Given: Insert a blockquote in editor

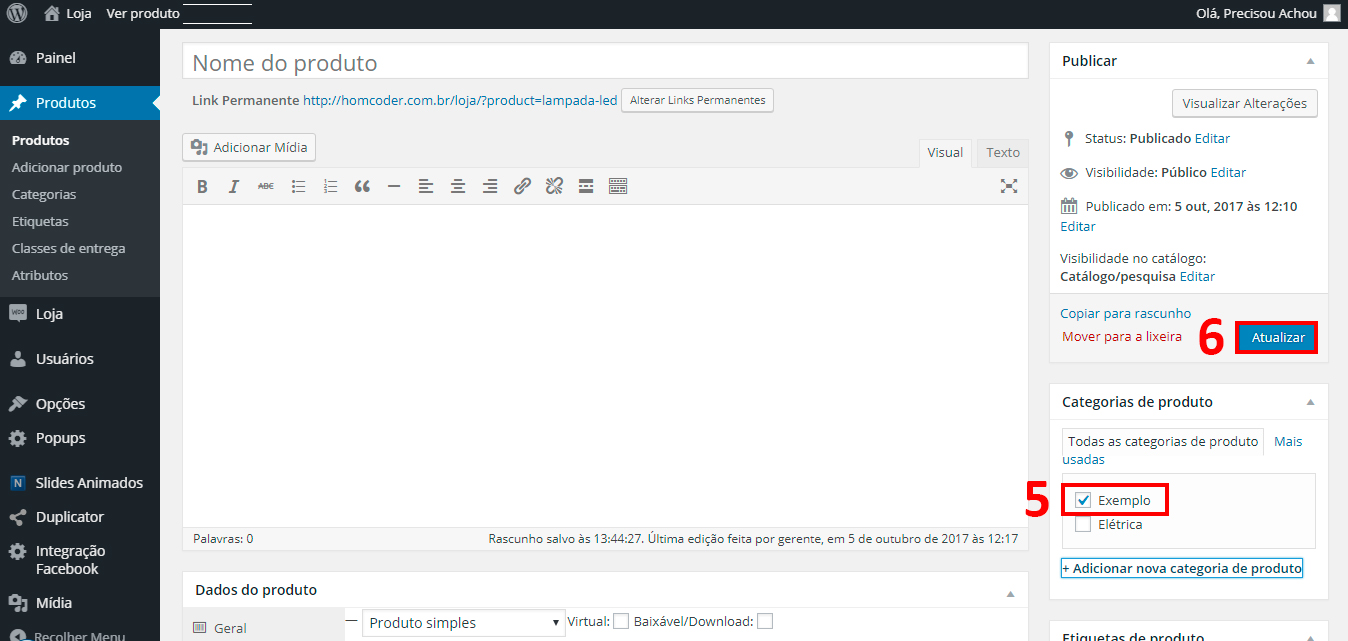Looking at the screenshot, I should pyautogui.click(x=362, y=186).
